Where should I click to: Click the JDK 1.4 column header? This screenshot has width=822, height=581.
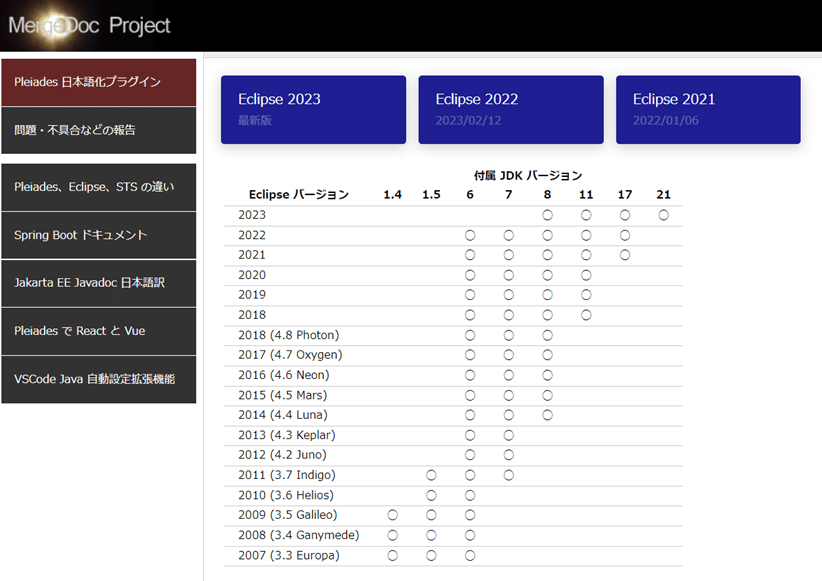click(x=393, y=195)
